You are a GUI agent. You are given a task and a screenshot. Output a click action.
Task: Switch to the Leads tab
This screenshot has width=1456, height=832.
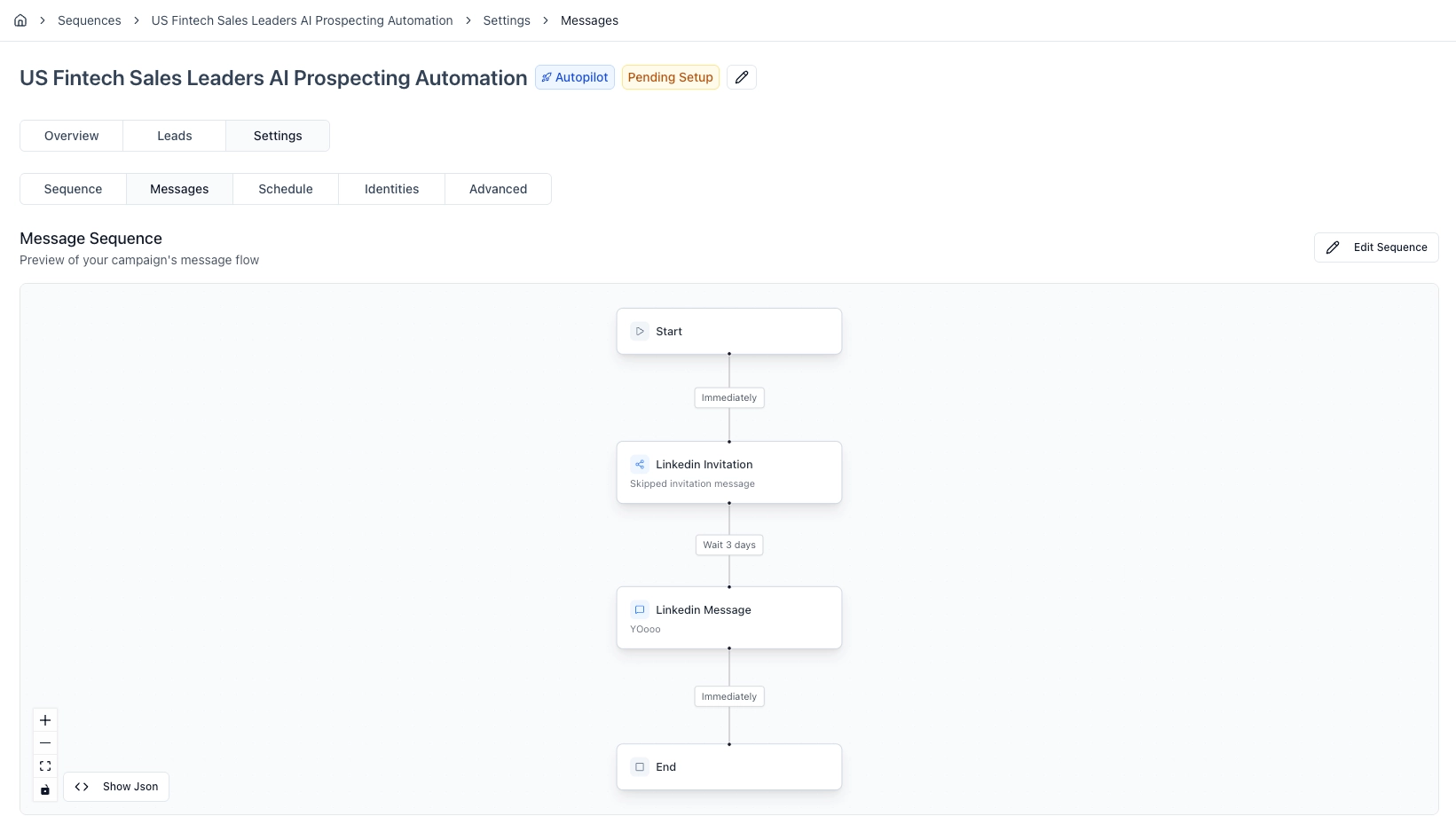(175, 136)
